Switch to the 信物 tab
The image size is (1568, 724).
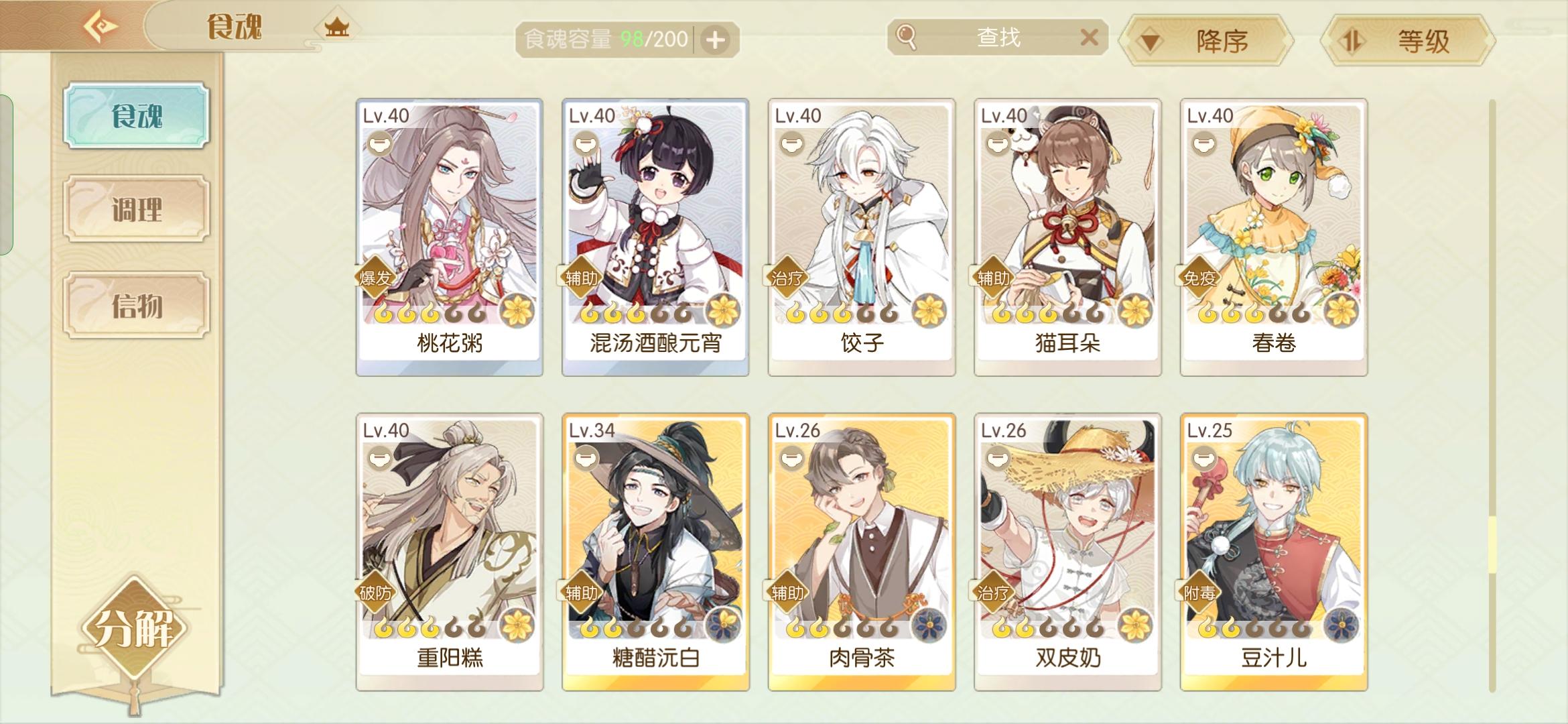(x=137, y=306)
